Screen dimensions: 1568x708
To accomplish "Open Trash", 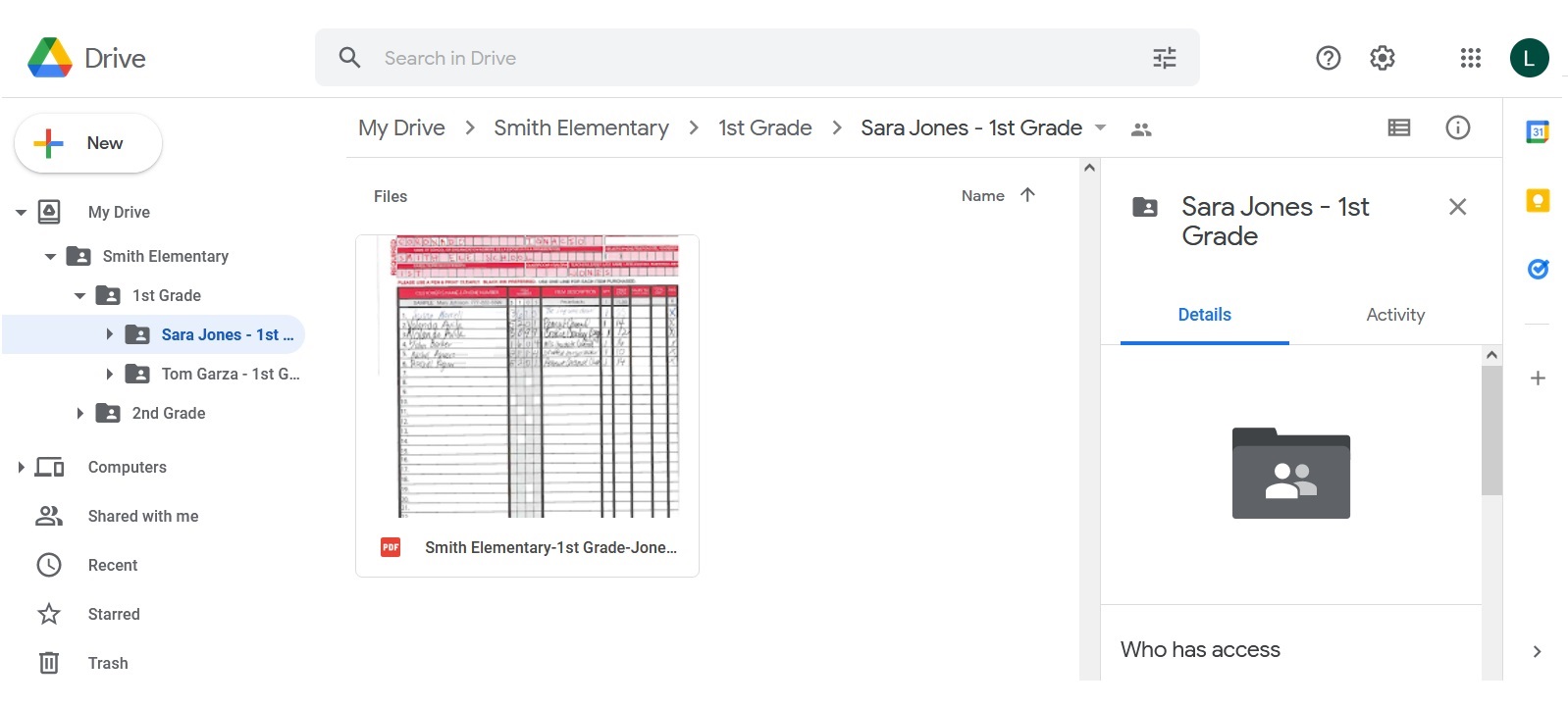I will click(x=107, y=663).
